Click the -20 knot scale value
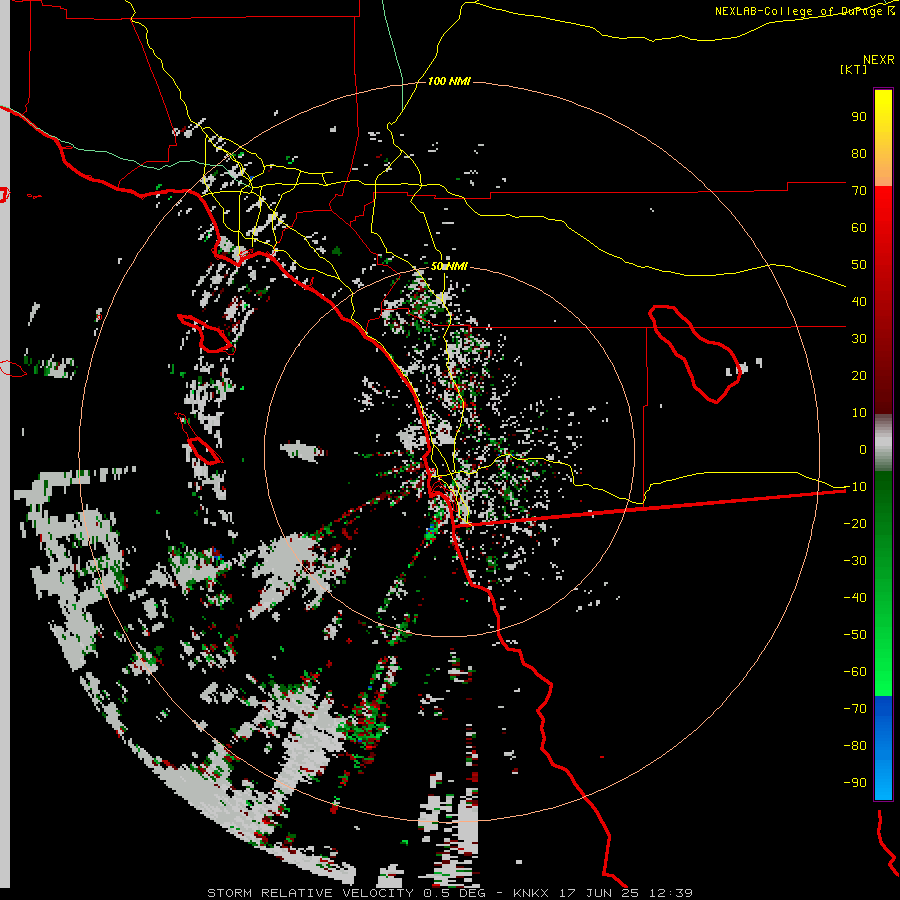Viewport: 900px width, 900px height. pos(855,524)
